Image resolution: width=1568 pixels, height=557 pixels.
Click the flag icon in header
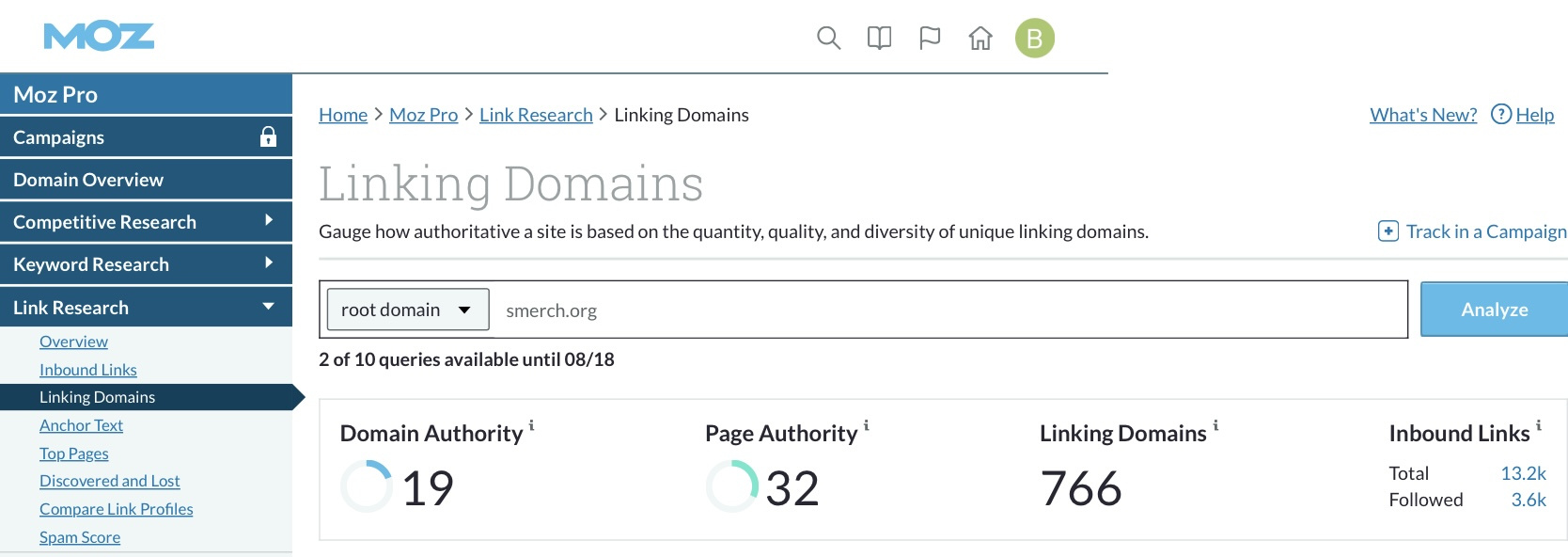click(930, 39)
